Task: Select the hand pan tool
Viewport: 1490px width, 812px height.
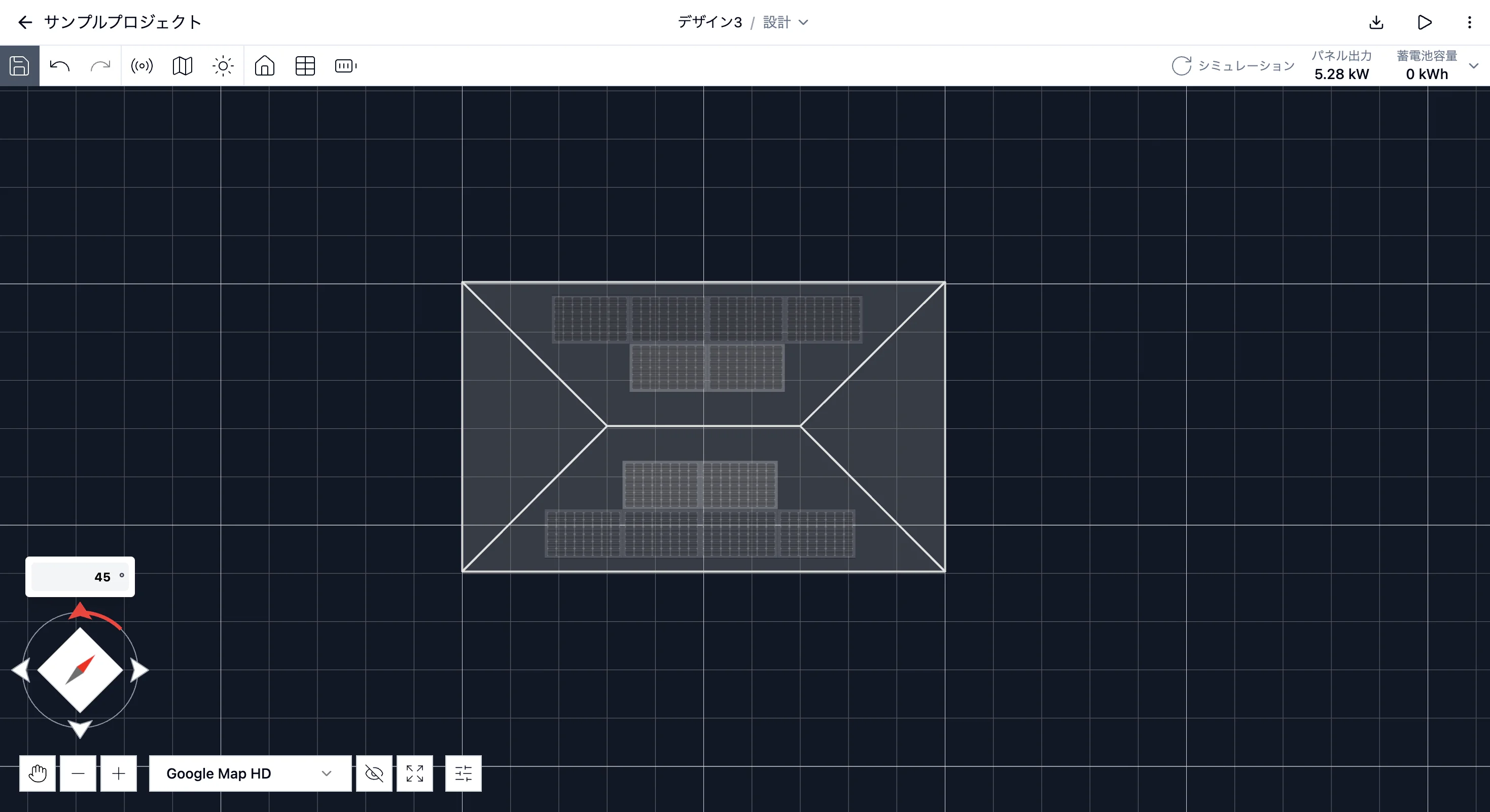Action: (x=38, y=773)
